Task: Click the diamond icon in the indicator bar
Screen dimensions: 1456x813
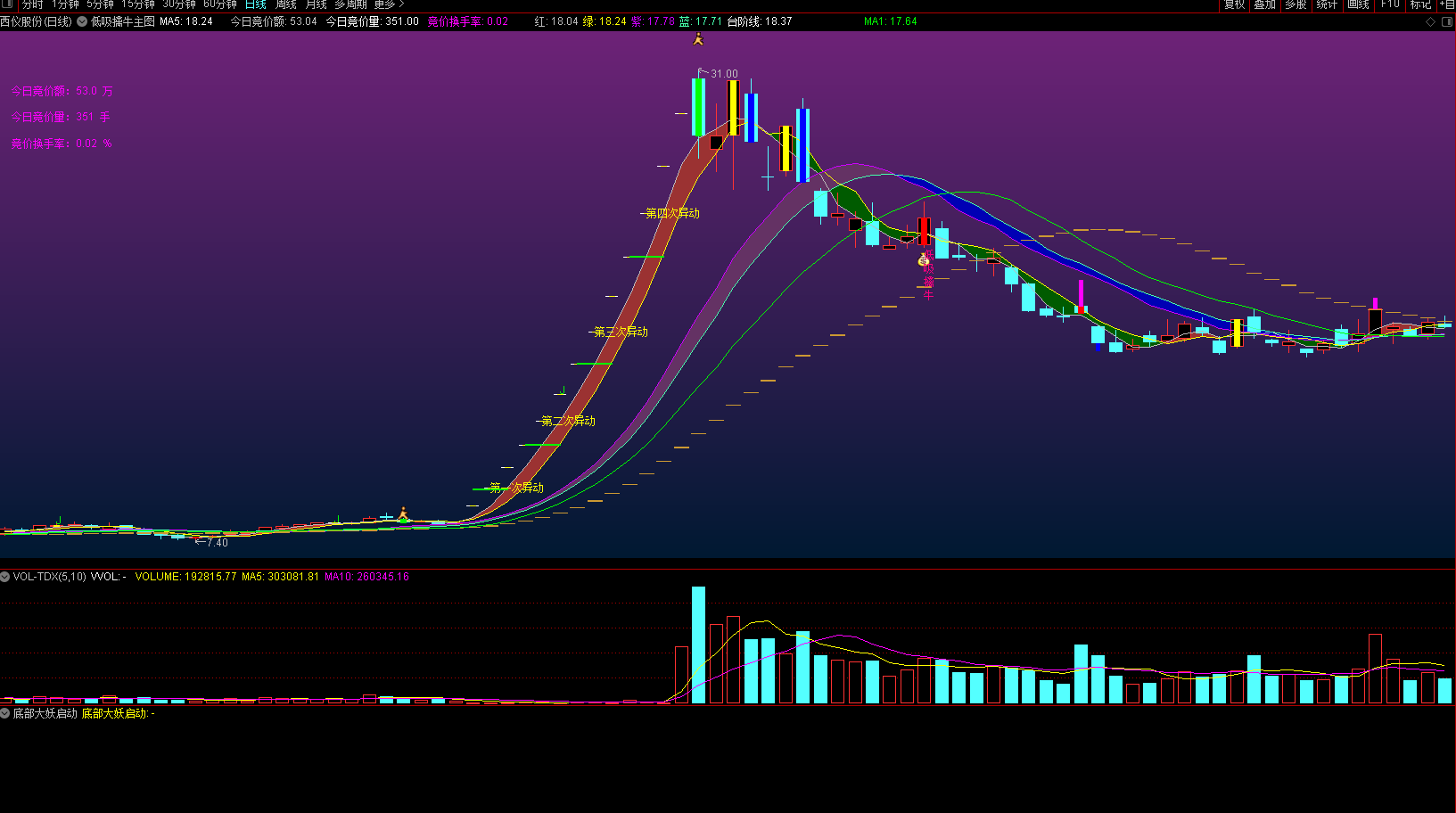Action: (x=1431, y=21)
